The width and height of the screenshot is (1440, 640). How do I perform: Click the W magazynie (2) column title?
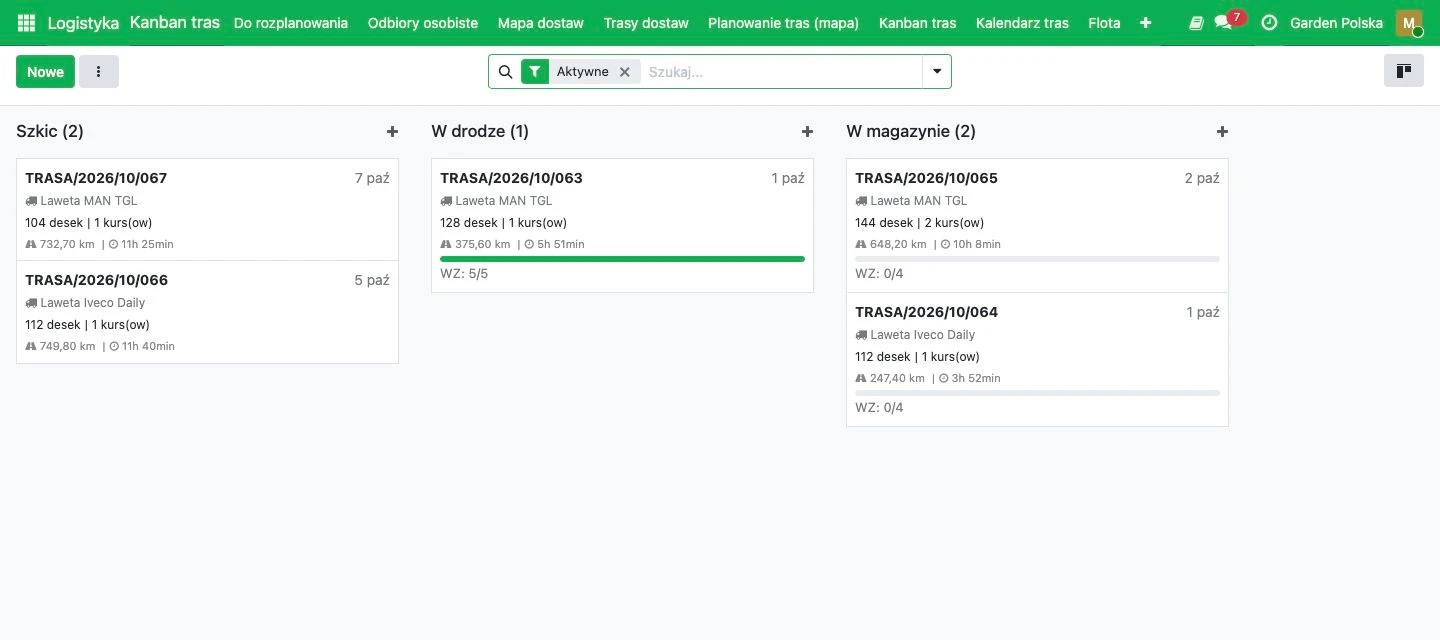pos(911,131)
